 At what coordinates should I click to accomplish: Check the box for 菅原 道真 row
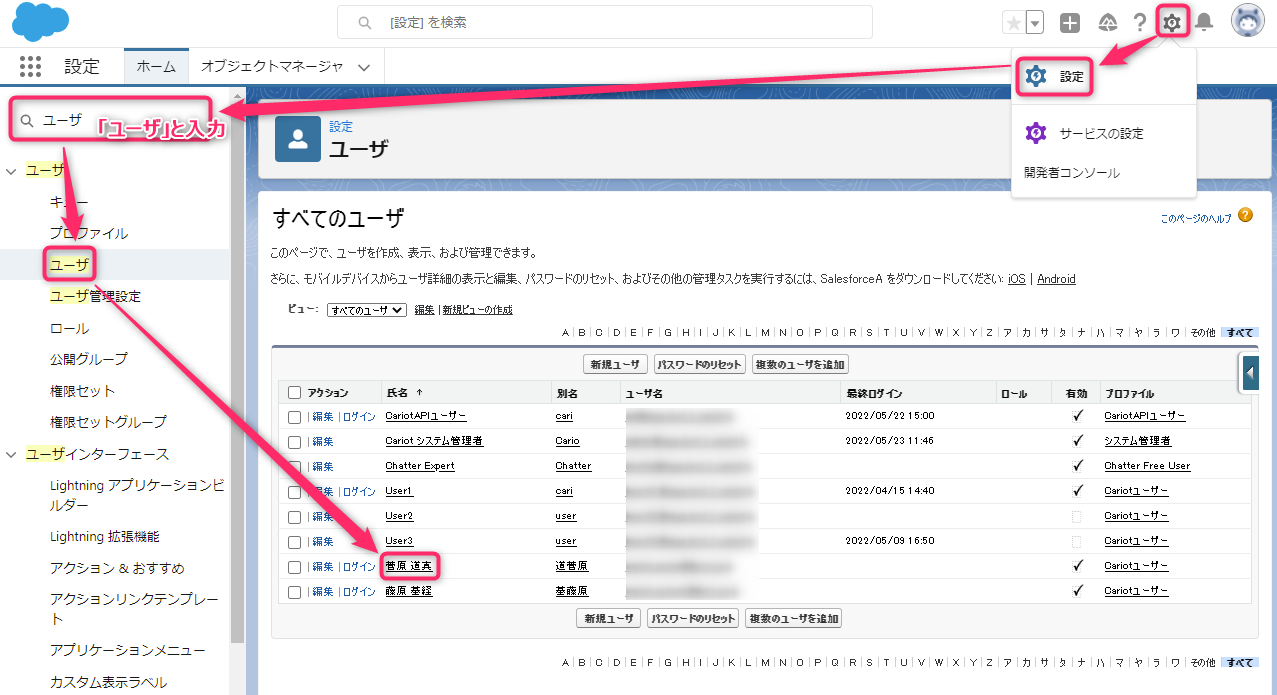294,566
